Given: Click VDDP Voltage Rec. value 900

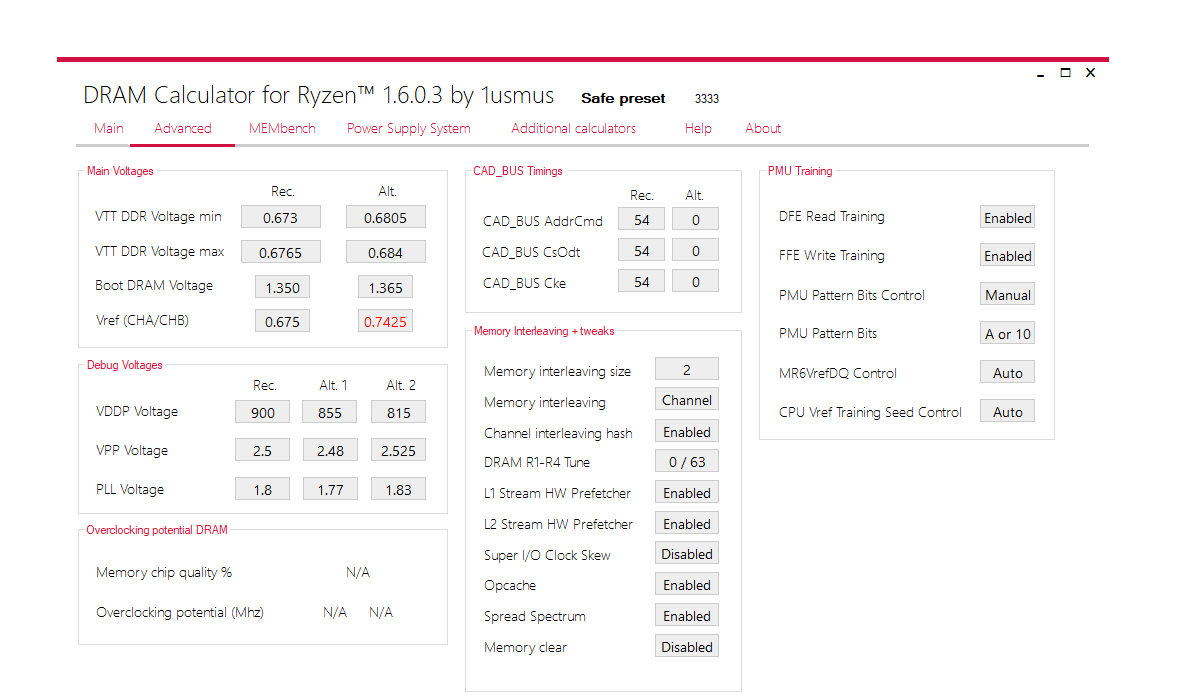Looking at the screenshot, I should click(x=262, y=412).
